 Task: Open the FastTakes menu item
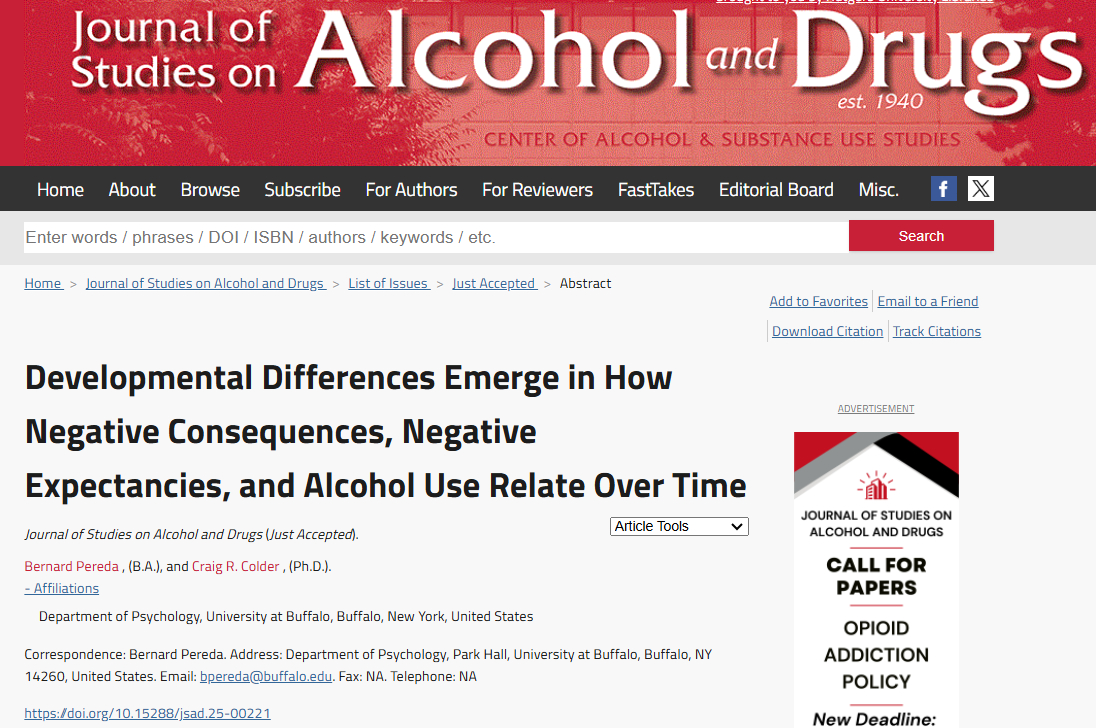pos(656,190)
